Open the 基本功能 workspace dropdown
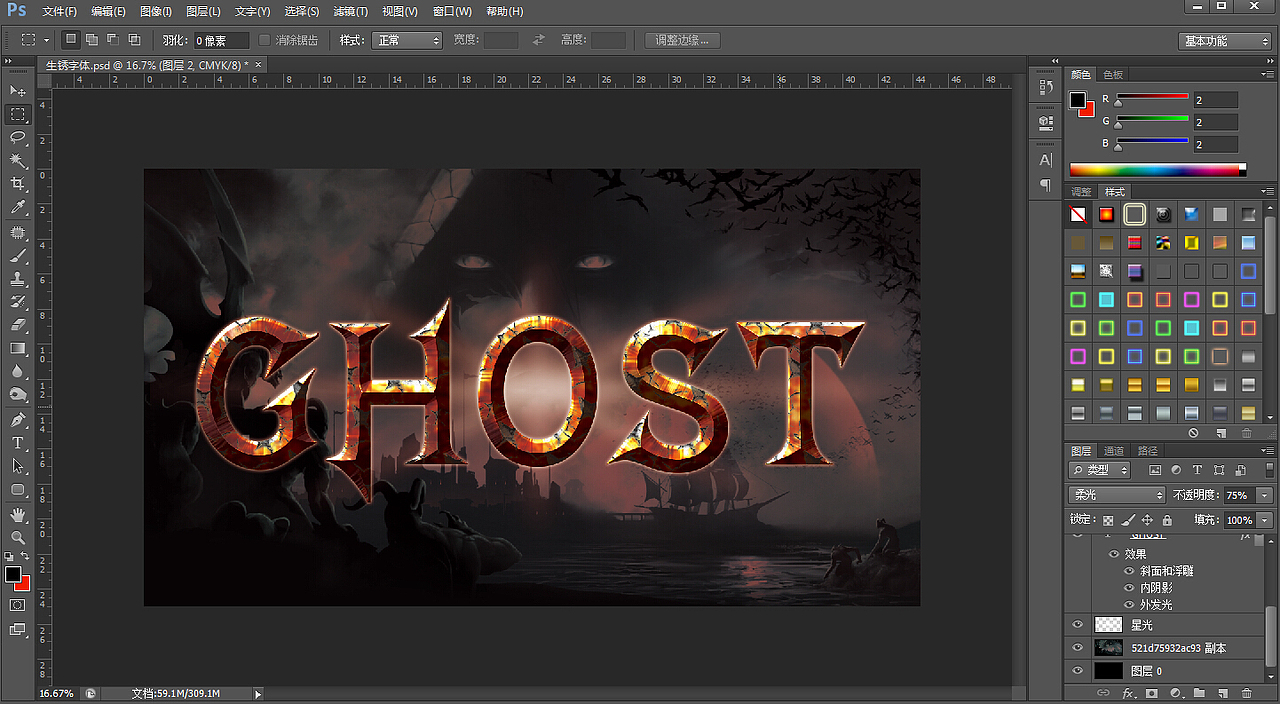This screenshot has height=704, width=1280. (x=1225, y=41)
